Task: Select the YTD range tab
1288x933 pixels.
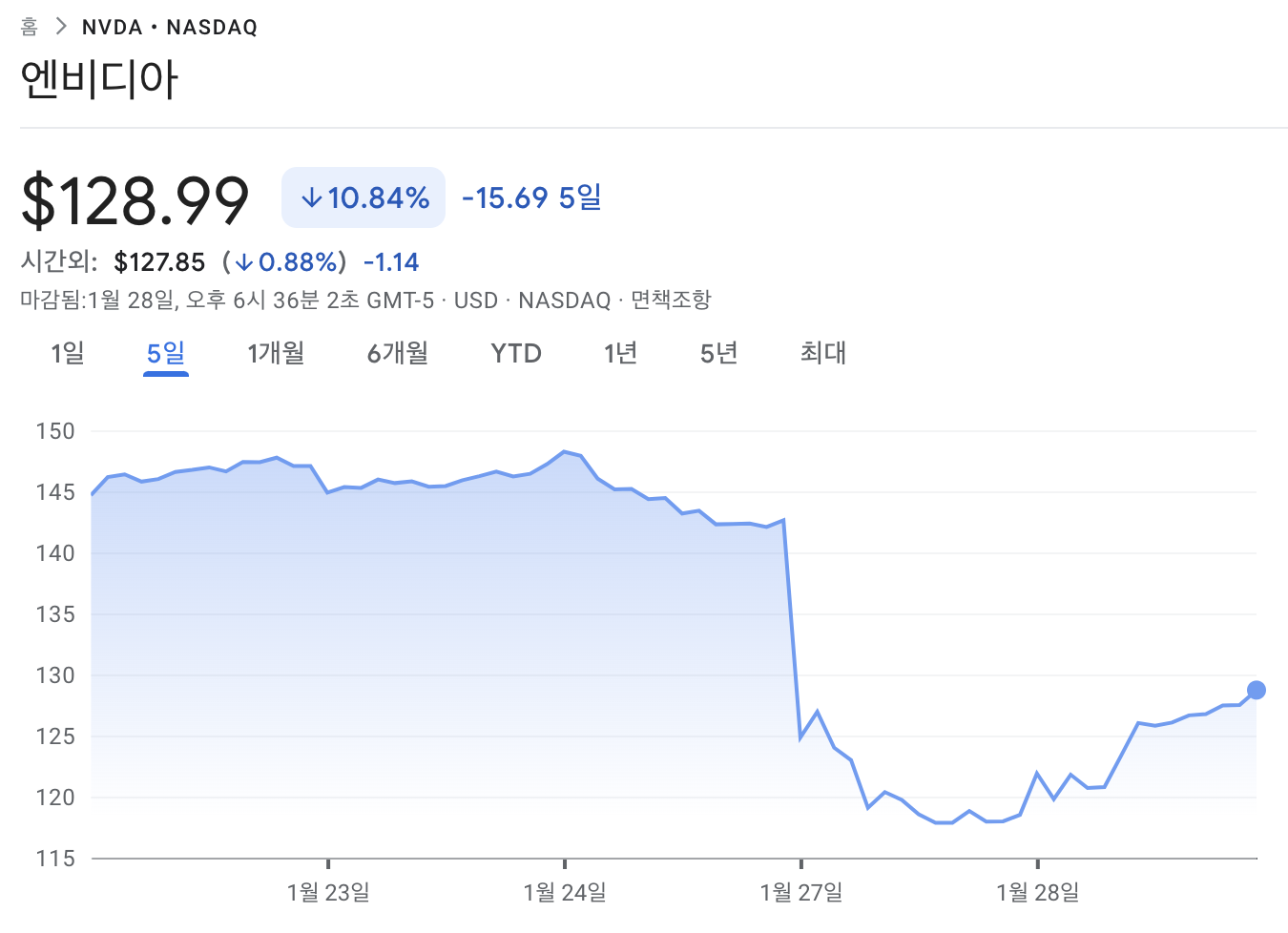Action: pos(516,353)
